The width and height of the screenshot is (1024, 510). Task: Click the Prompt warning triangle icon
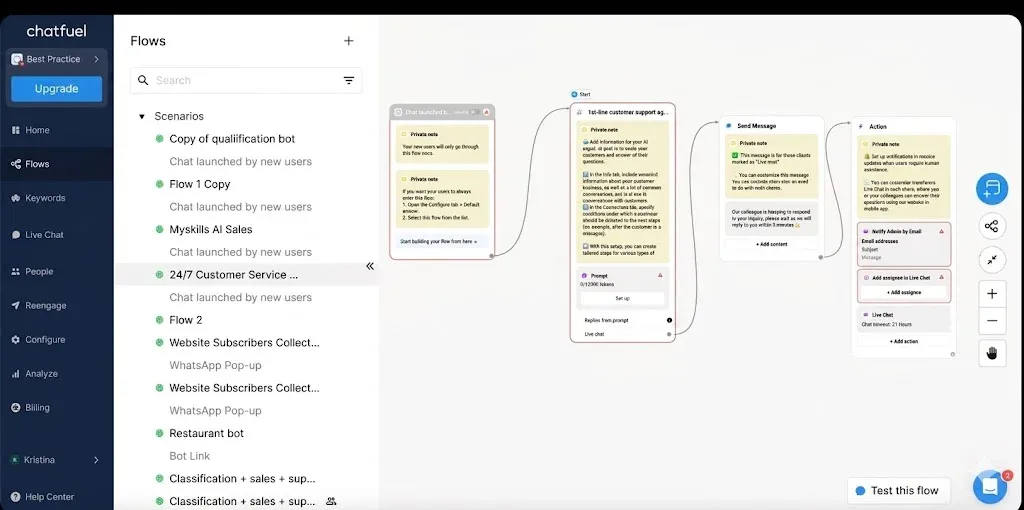click(660, 276)
